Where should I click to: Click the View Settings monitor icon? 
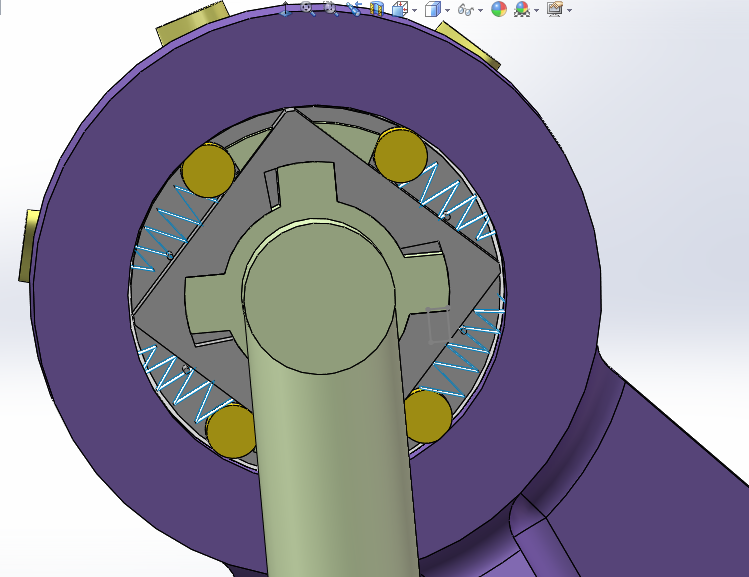pyautogui.click(x=555, y=9)
